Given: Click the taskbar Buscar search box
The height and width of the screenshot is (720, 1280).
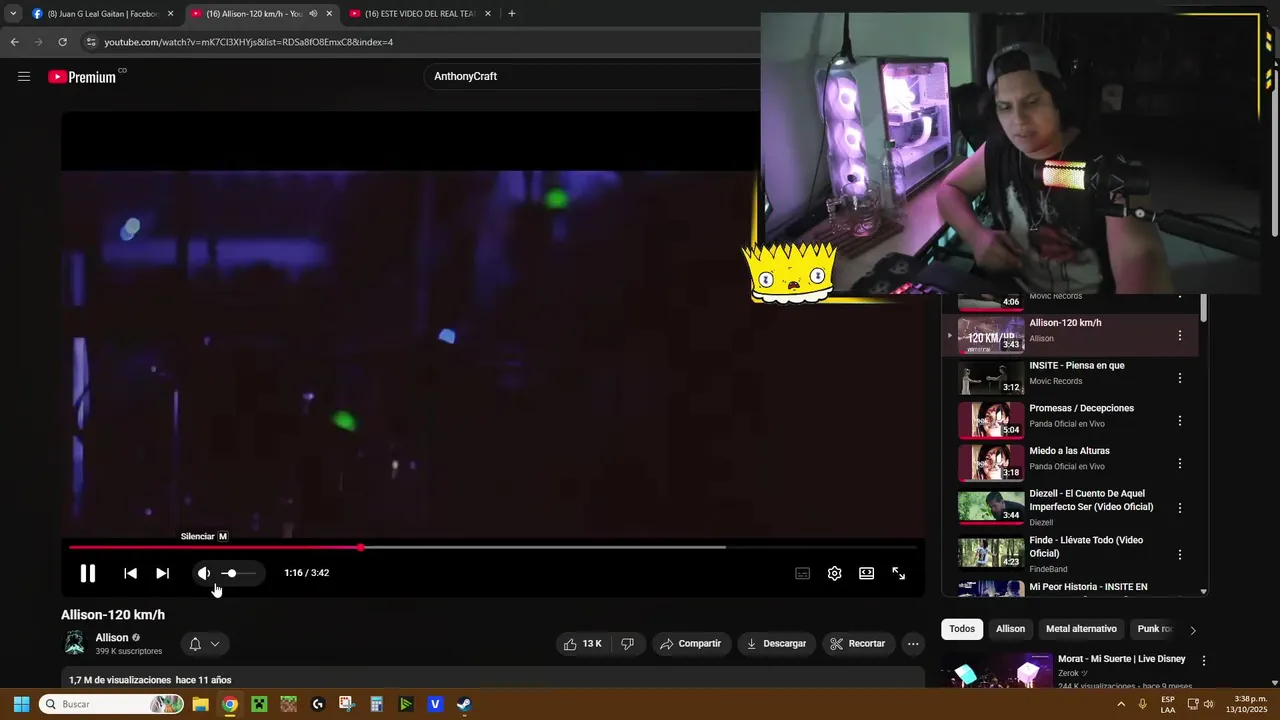Looking at the screenshot, I should click(x=112, y=704).
